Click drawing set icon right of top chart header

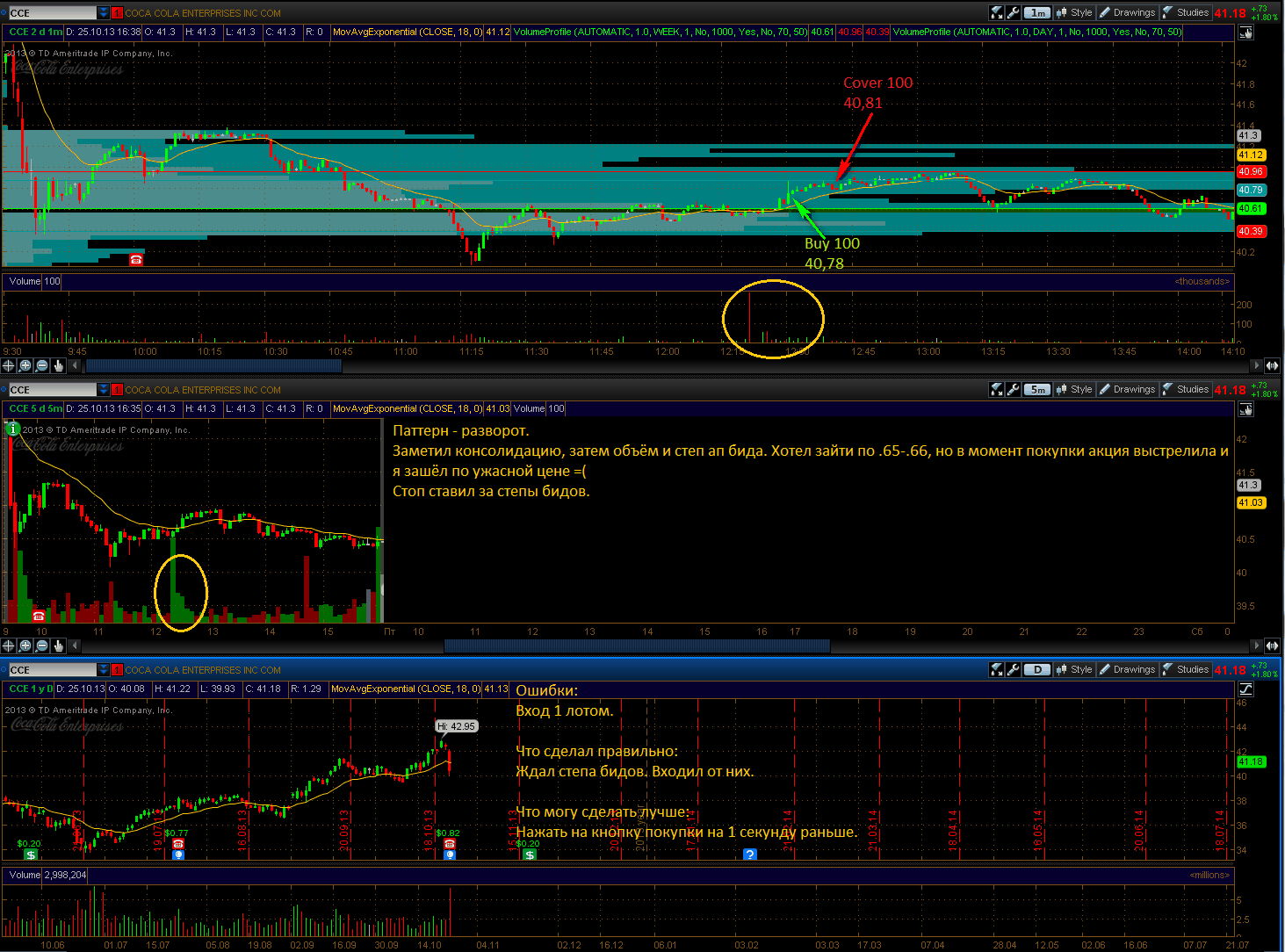click(1245, 32)
